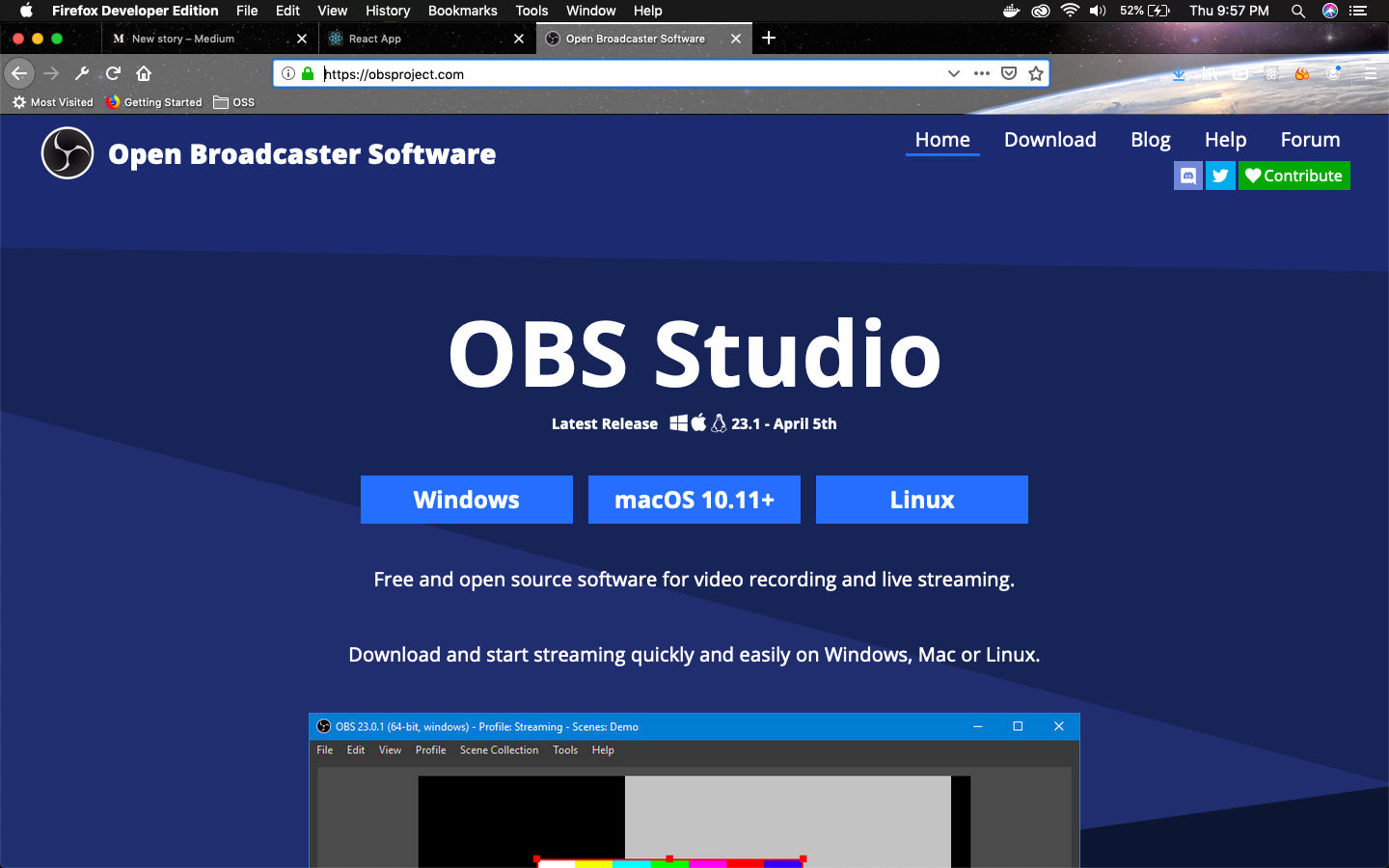1389x868 pixels.
Task: Open the Firefox Developer Edition menu
Action: tap(135, 11)
